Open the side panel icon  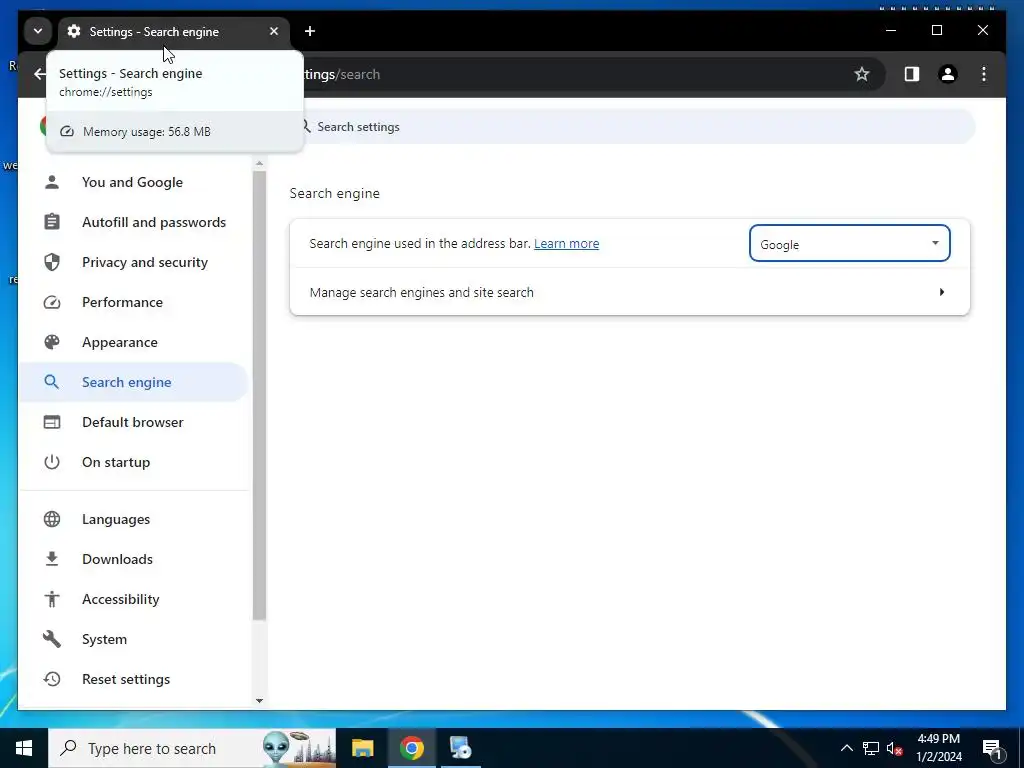912,74
